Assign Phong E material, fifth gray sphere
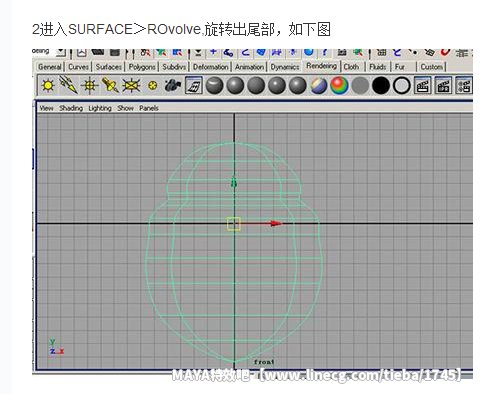The image size is (503, 394). click(x=298, y=85)
